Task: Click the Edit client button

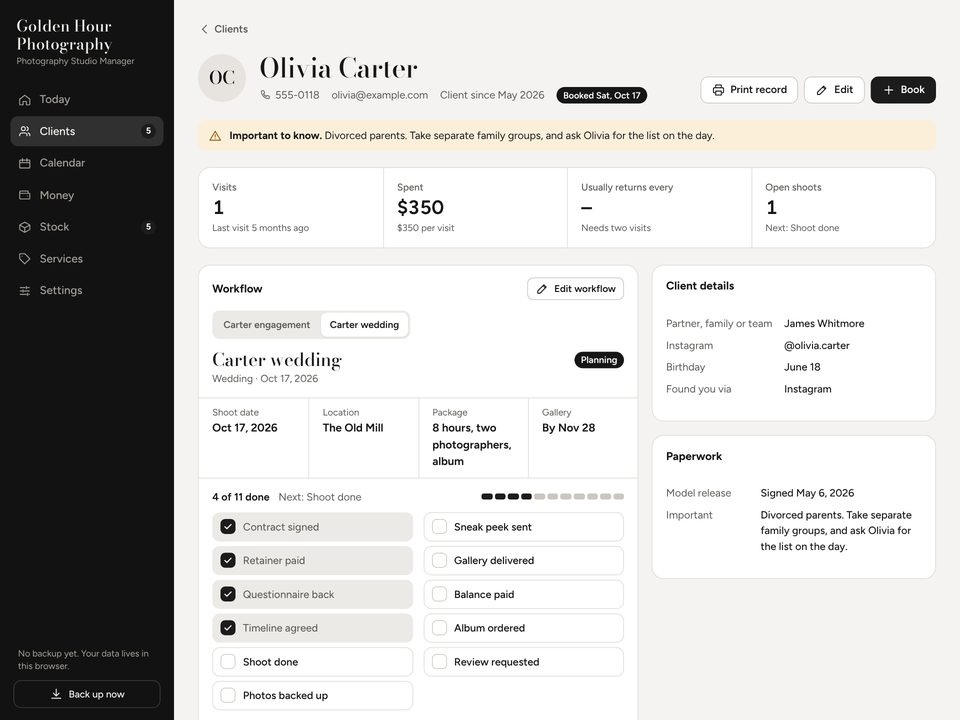Action: pos(834,90)
